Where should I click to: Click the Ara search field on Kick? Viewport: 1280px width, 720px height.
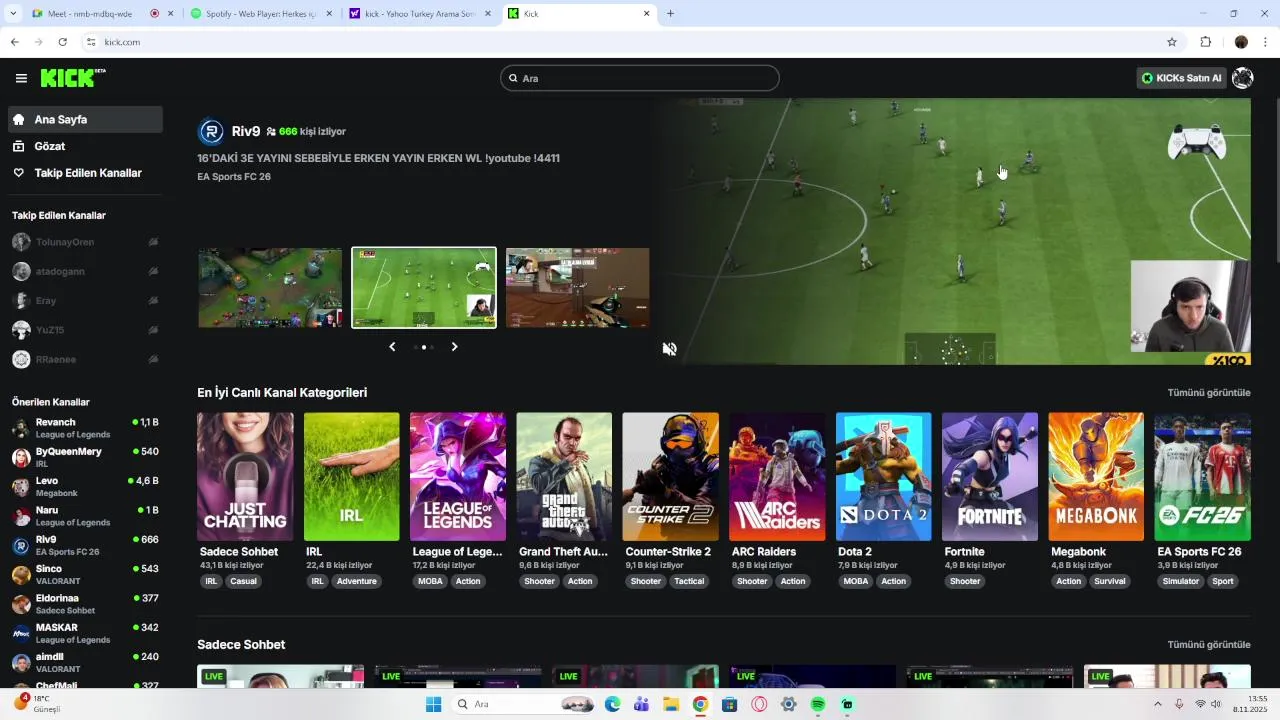point(640,78)
